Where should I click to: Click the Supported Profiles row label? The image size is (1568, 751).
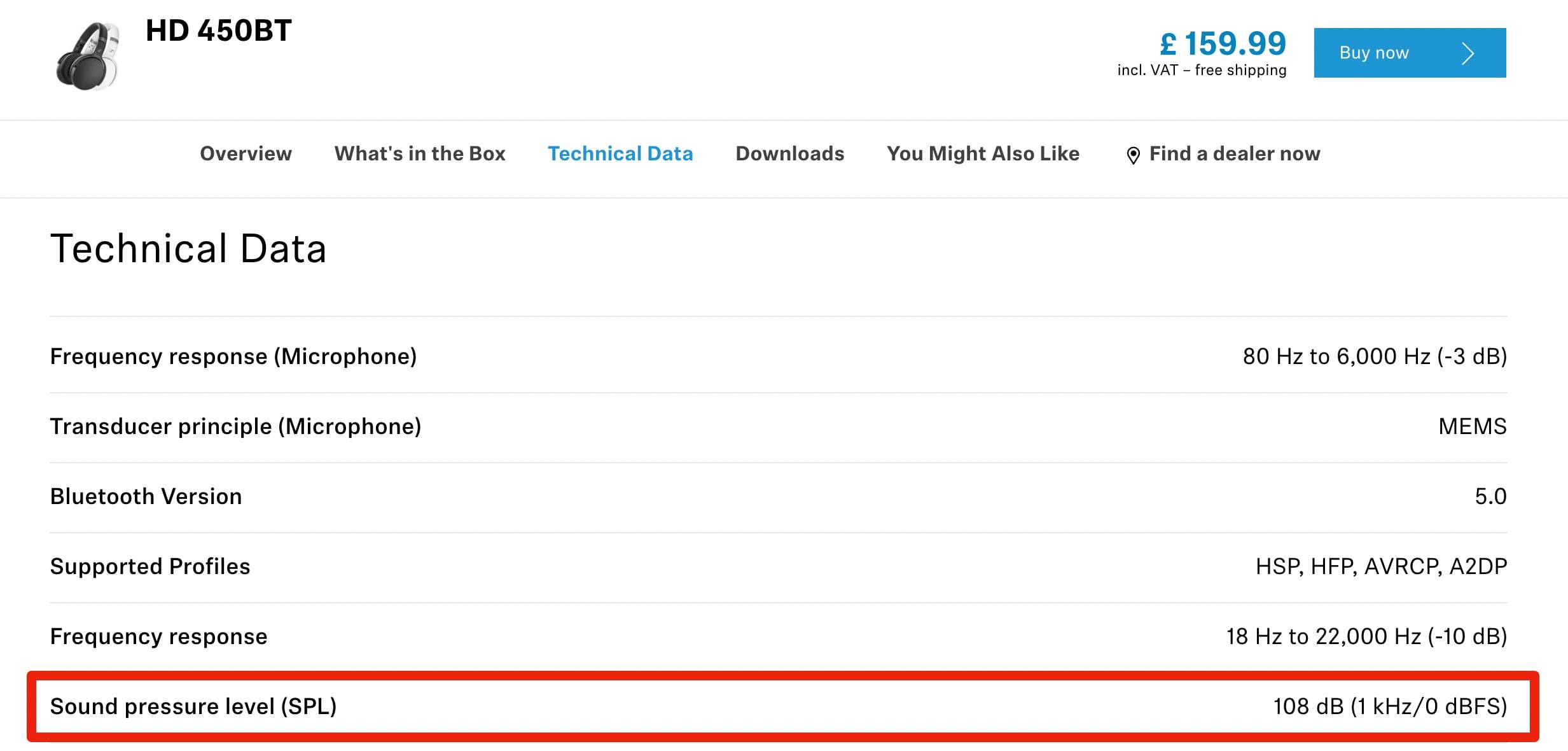(150, 566)
